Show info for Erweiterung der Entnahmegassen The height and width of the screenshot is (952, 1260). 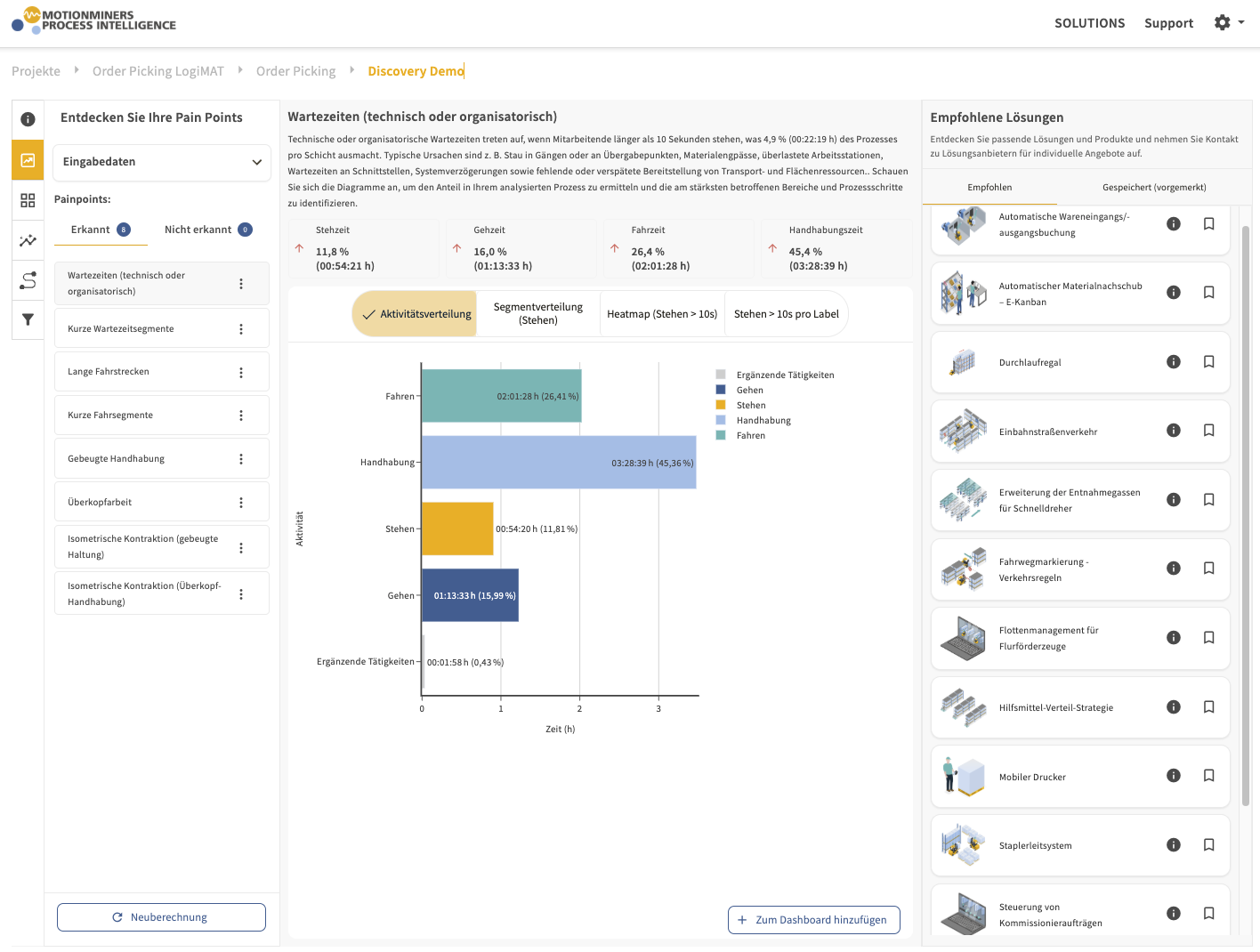1174,500
